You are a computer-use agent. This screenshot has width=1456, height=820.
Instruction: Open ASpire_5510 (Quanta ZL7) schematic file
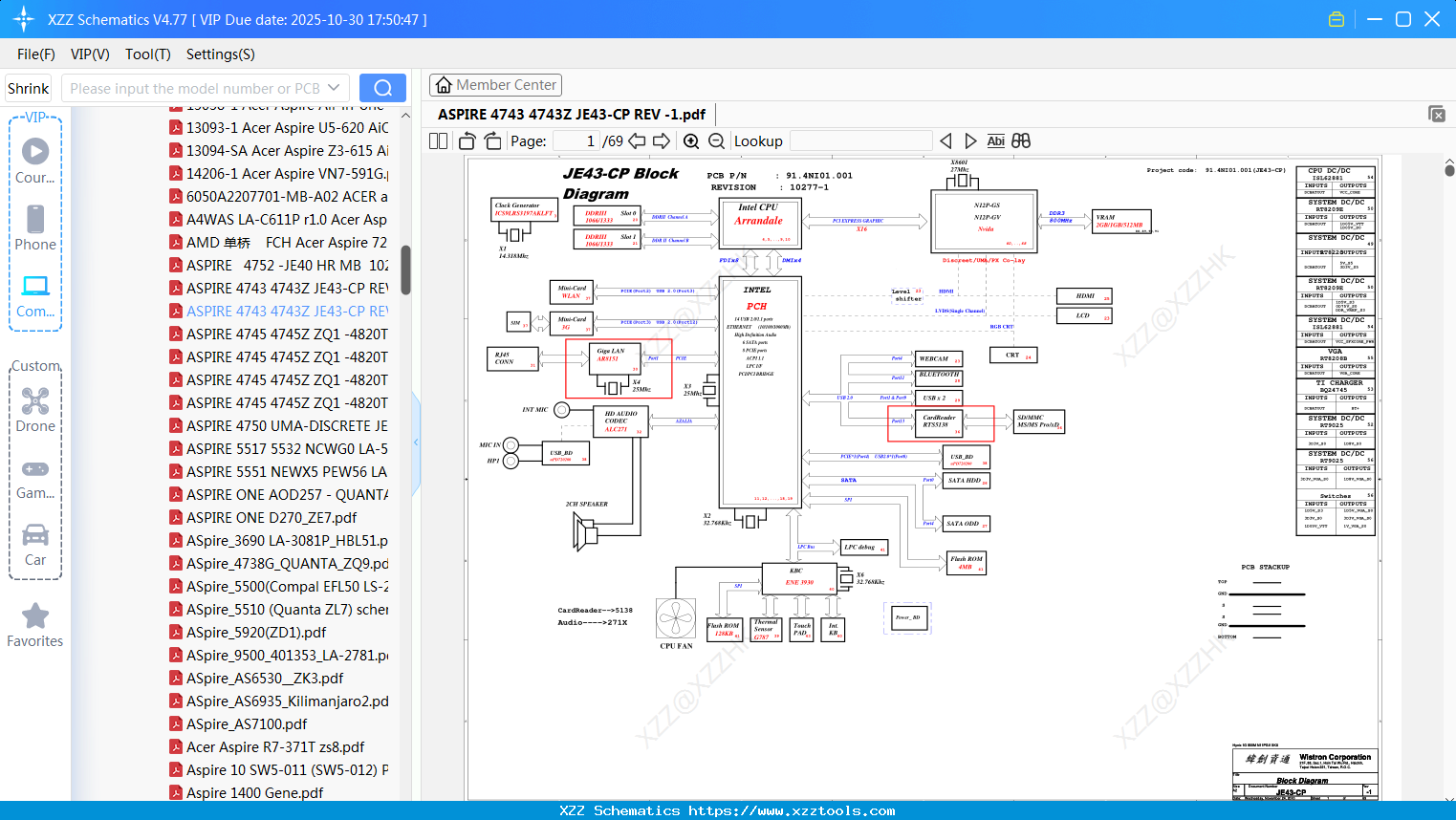coord(279,610)
